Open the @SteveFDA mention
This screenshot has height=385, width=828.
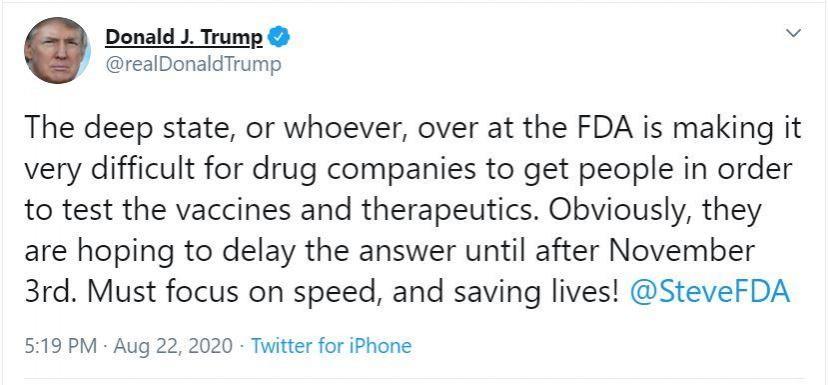coord(710,292)
